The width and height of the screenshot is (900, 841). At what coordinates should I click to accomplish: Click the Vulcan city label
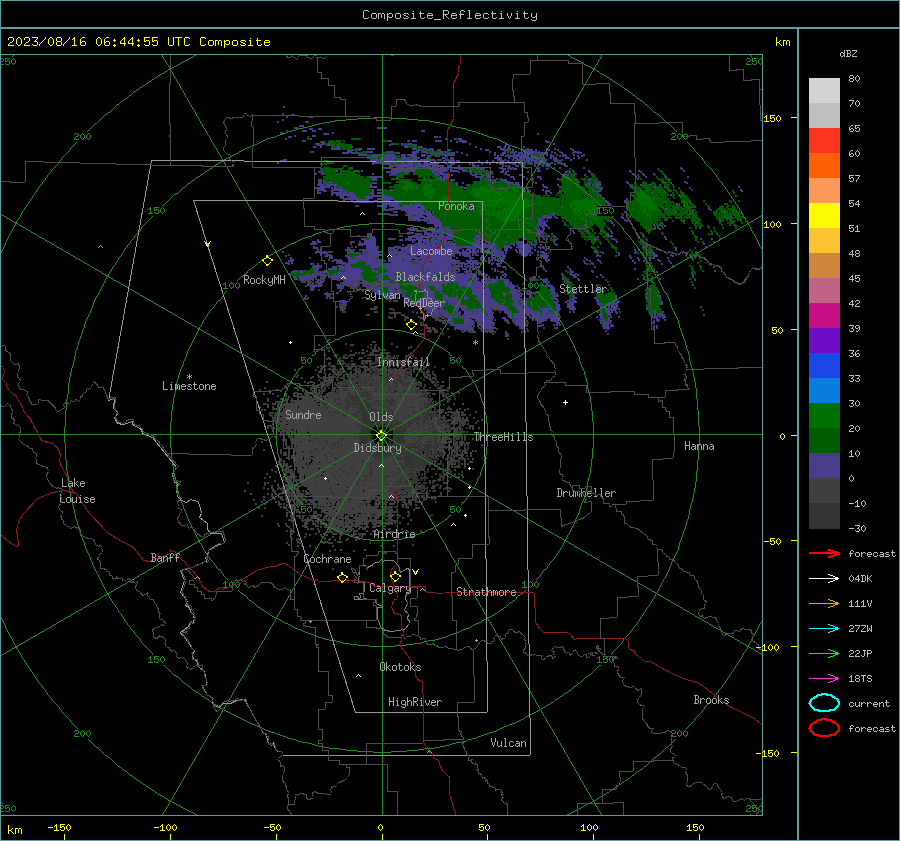click(508, 743)
